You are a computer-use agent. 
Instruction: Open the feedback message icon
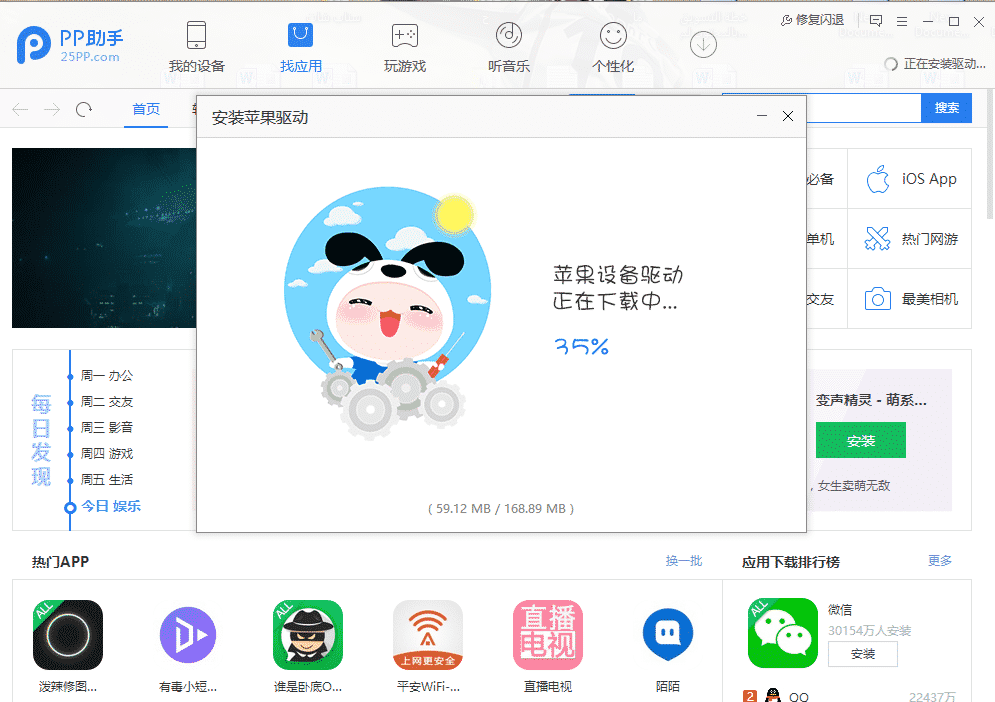point(876,21)
